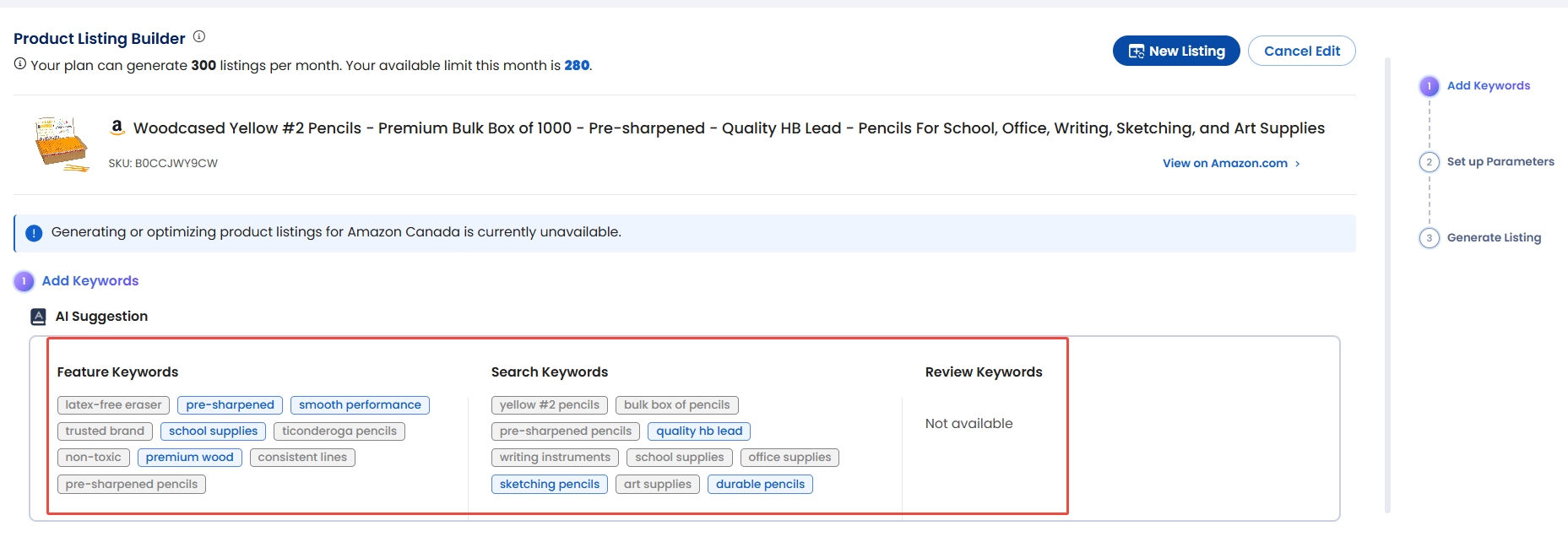Image resolution: width=1568 pixels, height=537 pixels.
Task: Open the pencil box product thumbnail
Action: (62, 144)
